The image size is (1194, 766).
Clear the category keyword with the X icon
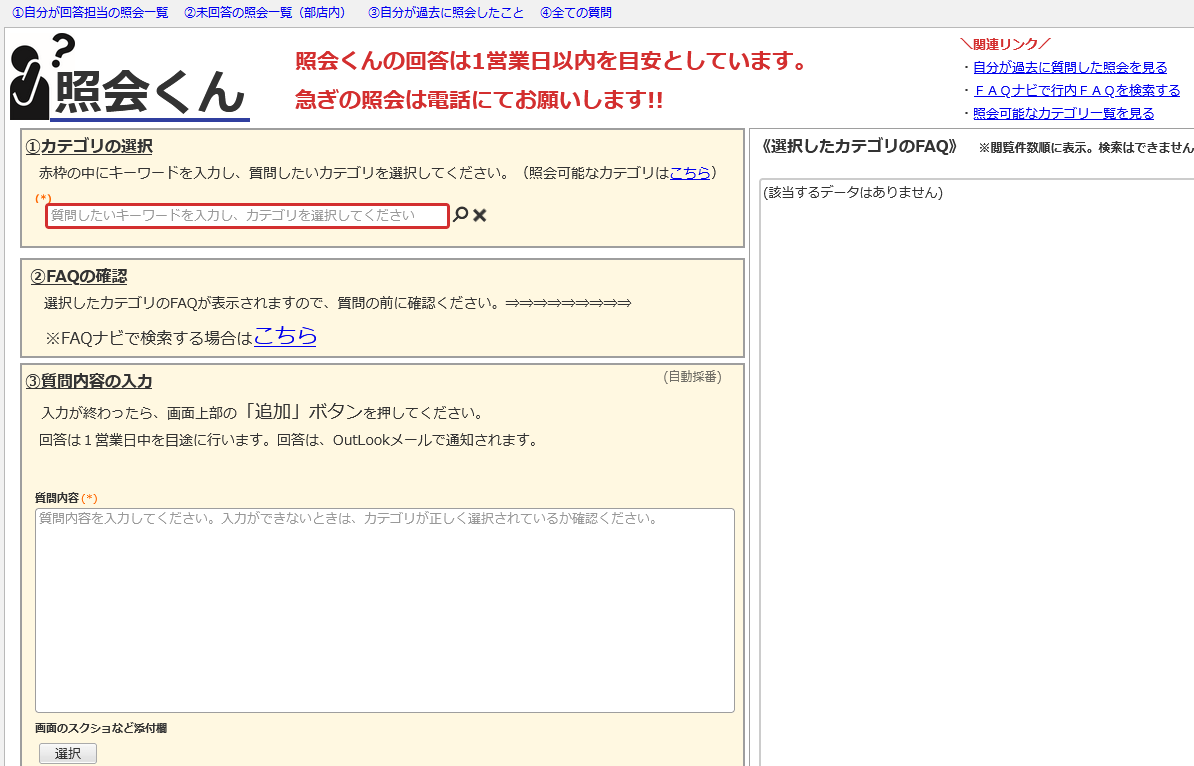click(480, 215)
